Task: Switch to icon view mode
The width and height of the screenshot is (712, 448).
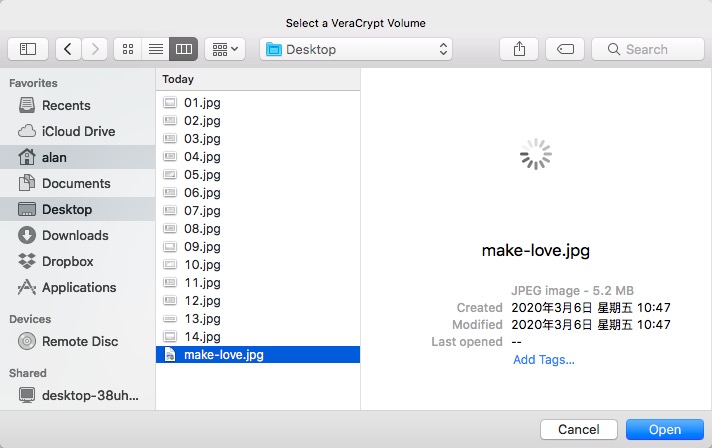Action: tap(128, 49)
